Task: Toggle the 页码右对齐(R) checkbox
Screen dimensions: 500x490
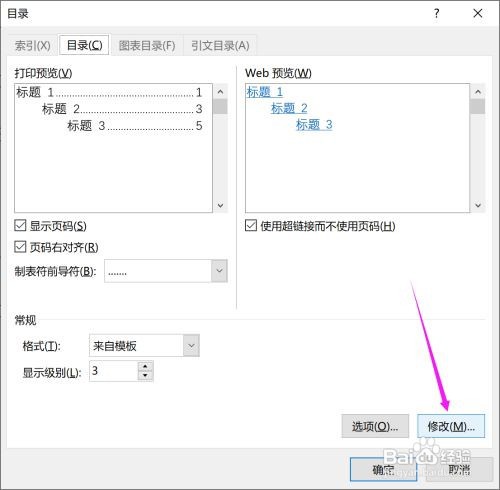Action: pyautogui.click(x=20, y=247)
